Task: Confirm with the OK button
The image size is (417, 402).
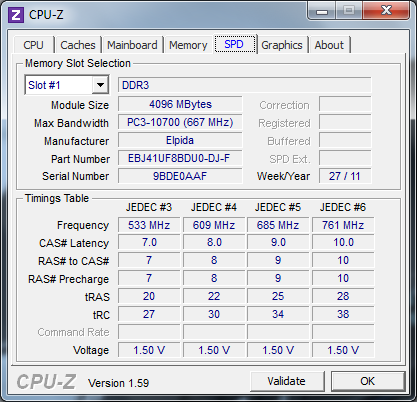Action: (368, 381)
